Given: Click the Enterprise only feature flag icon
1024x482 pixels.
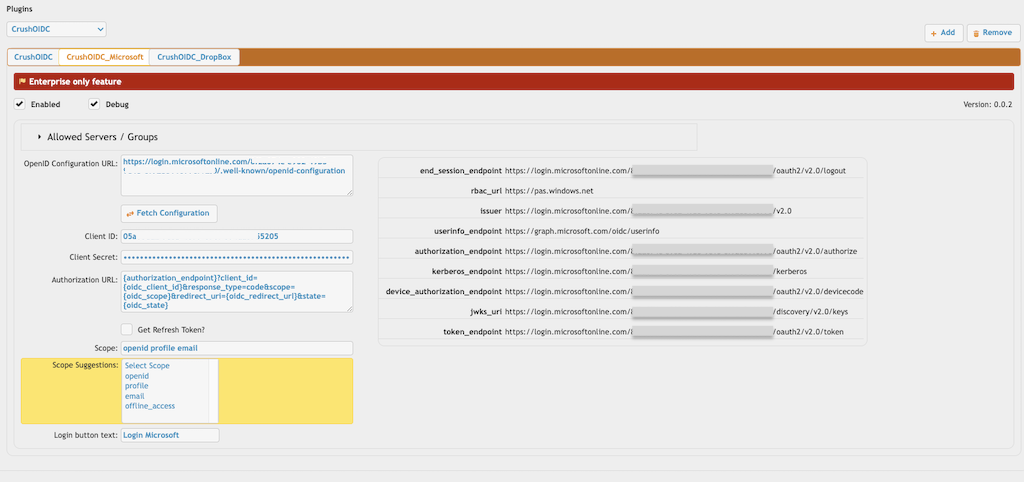Looking at the screenshot, I should tap(22, 82).
